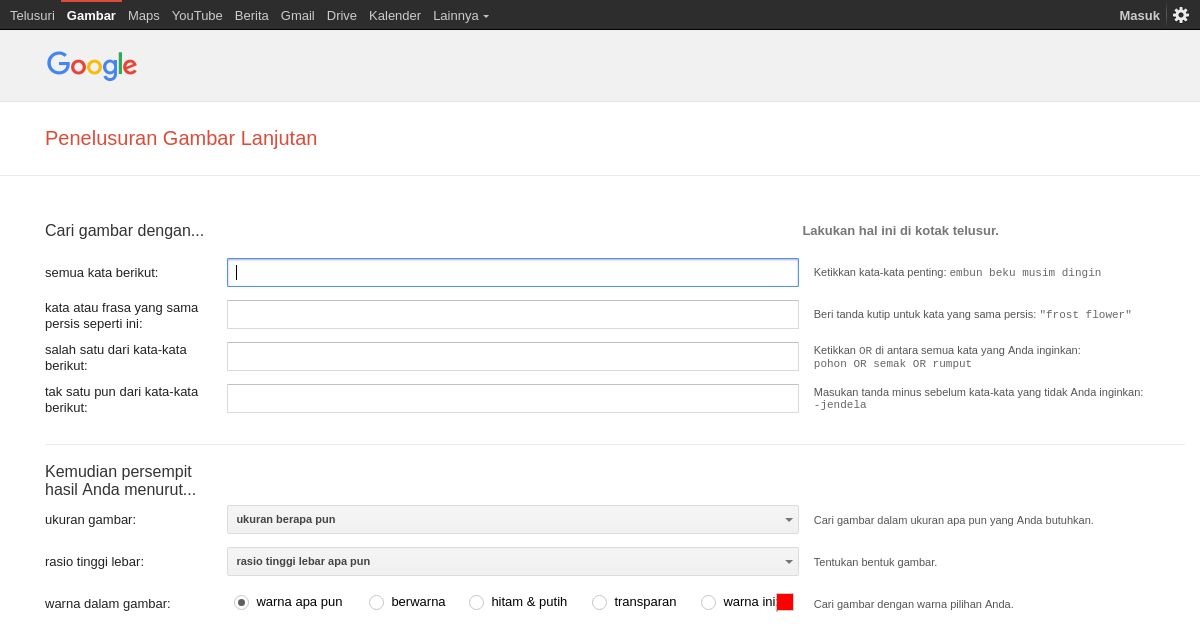Click the settings gear icon
This screenshot has height=630, width=1200.
pos(1181,15)
